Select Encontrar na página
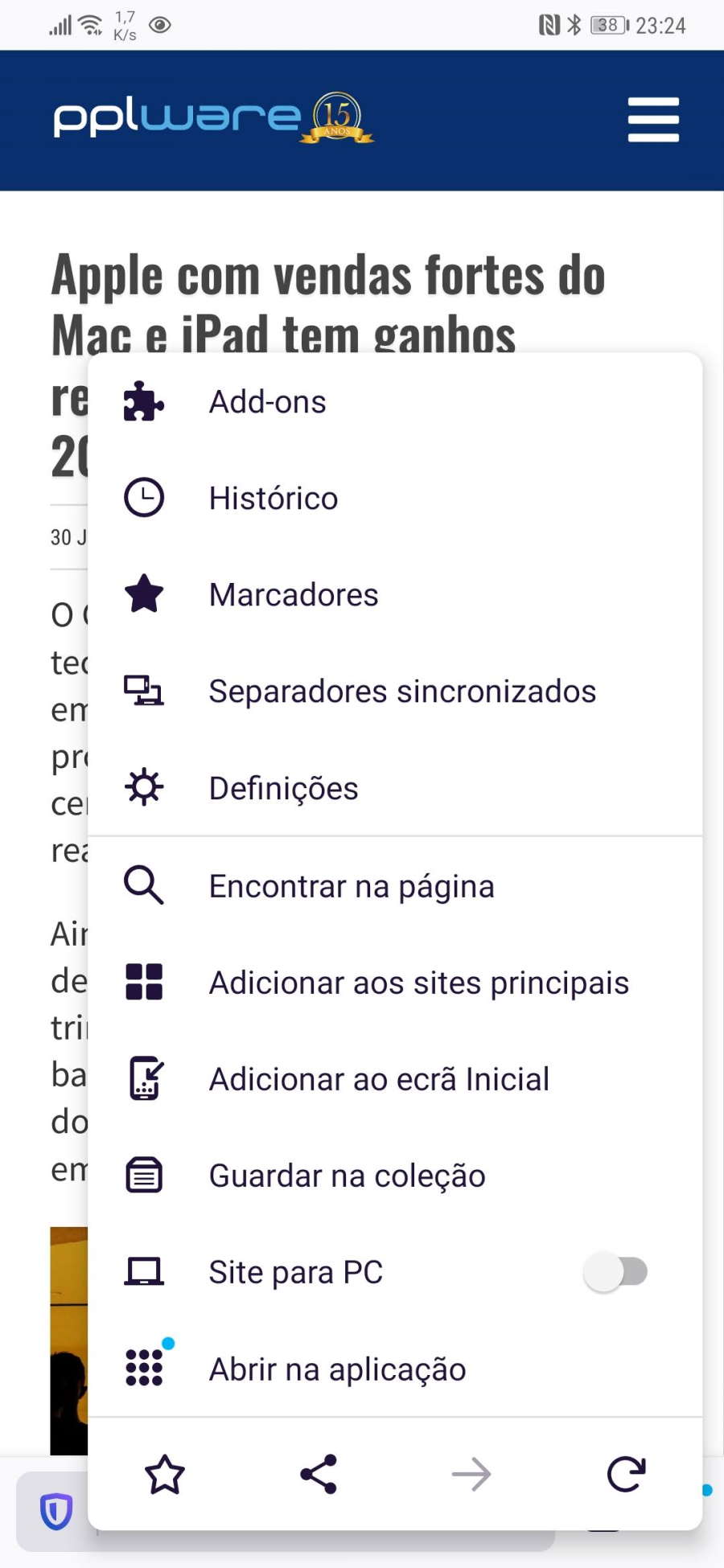This screenshot has width=724, height=1568. (352, 886)
